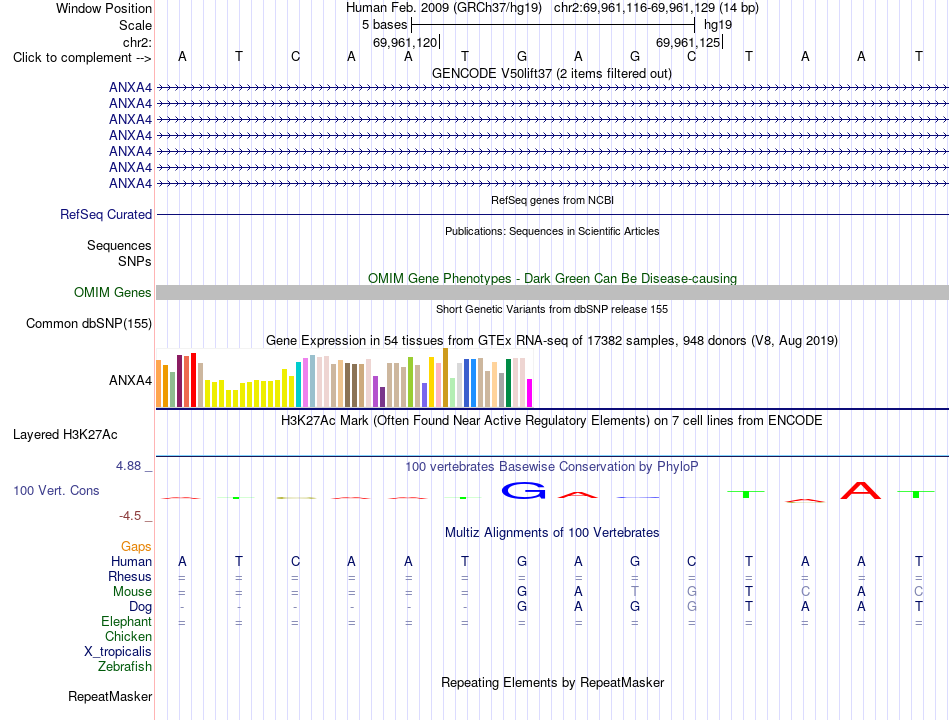Click the orange Gaps label
The width and height of the screenshot is (950, 720).
pos(136,547)
